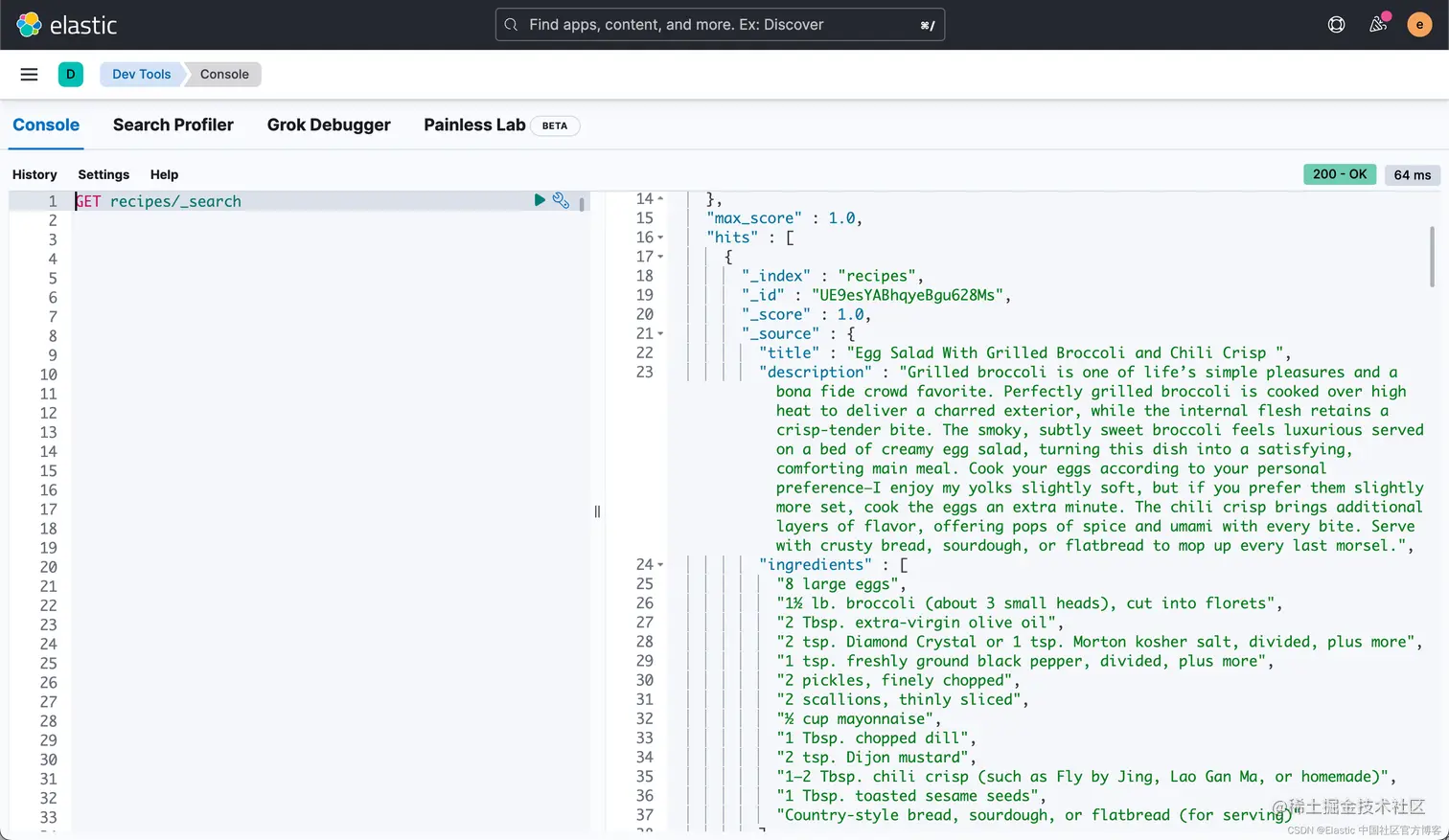This screenshot has height=840, width=1449.
Task: Click the "_index" : "recipes" line
Action: point(832,276)
